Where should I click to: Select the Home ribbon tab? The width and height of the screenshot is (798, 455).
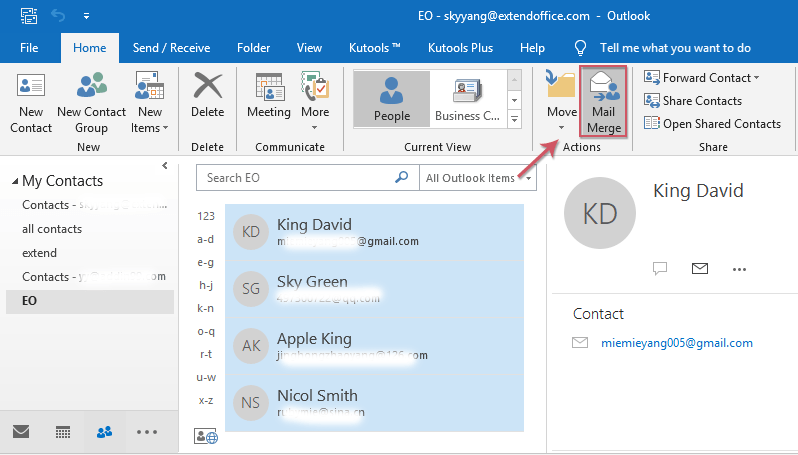click(x=90, y=48)
